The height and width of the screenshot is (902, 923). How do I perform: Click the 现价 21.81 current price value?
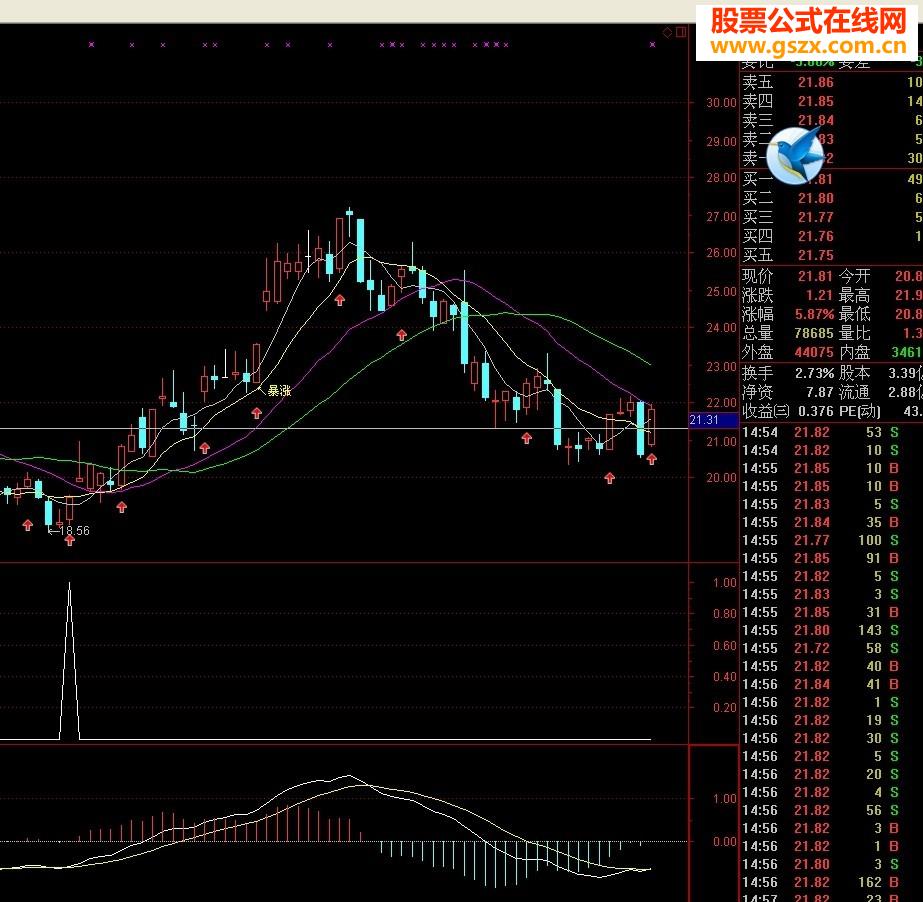[x=815, y=276]
